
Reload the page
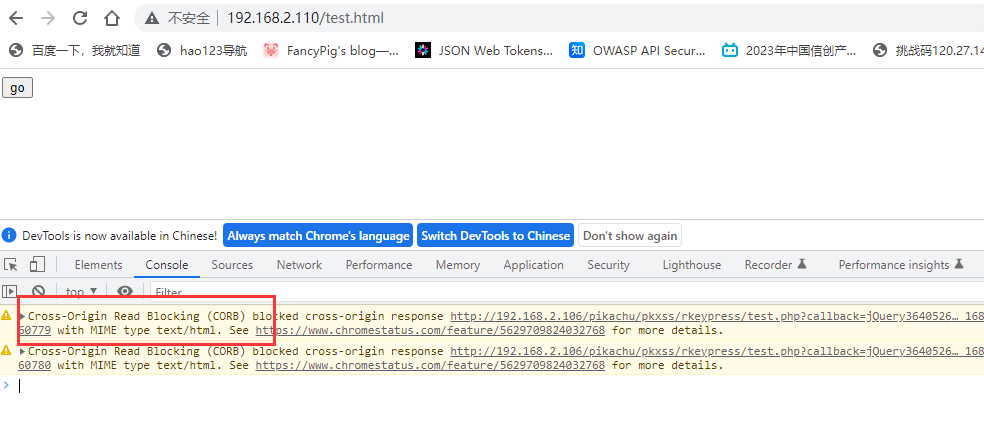[80, 18]
